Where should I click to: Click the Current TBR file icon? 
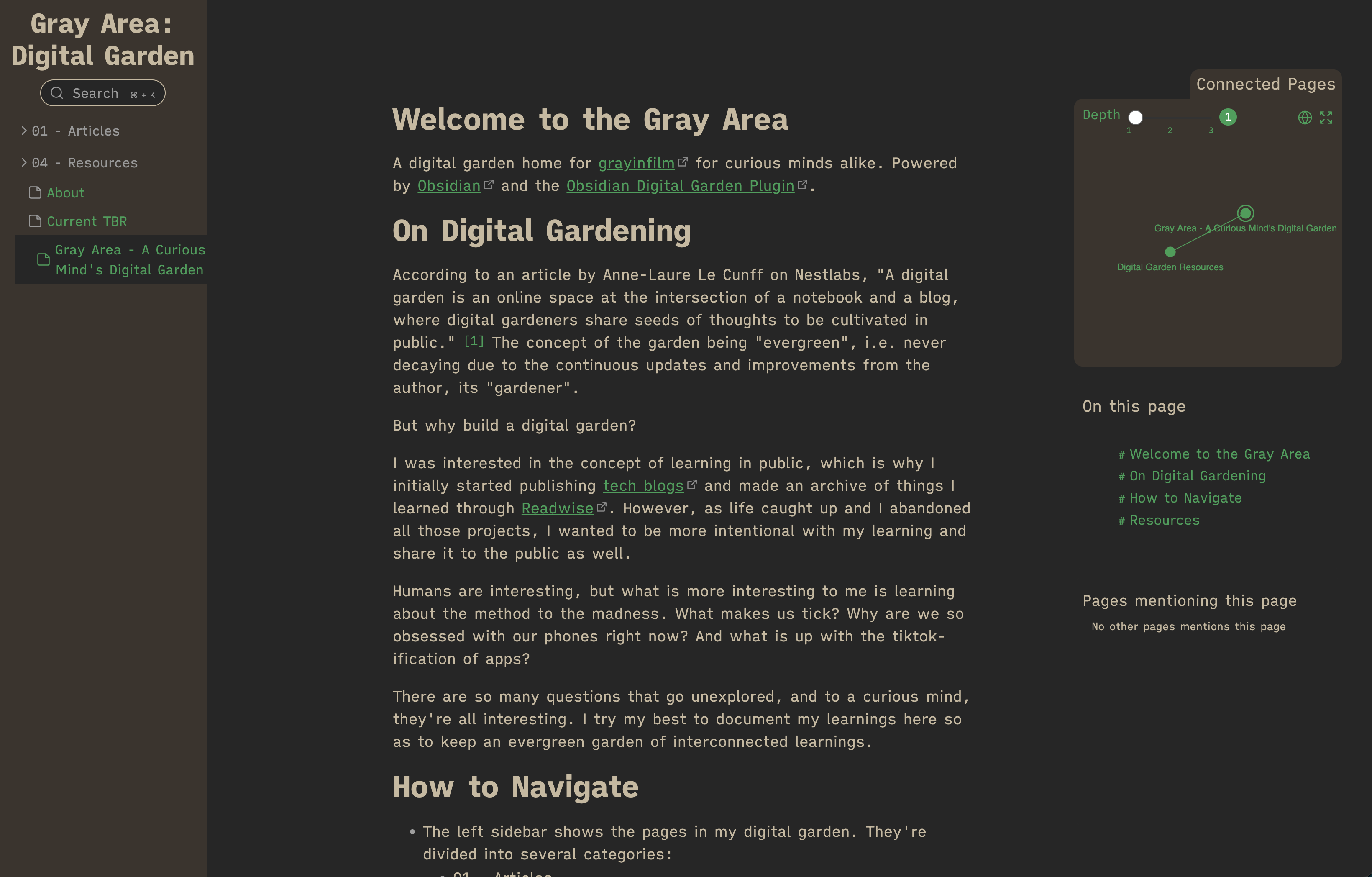pyautogui.click(x=35, y=221)
